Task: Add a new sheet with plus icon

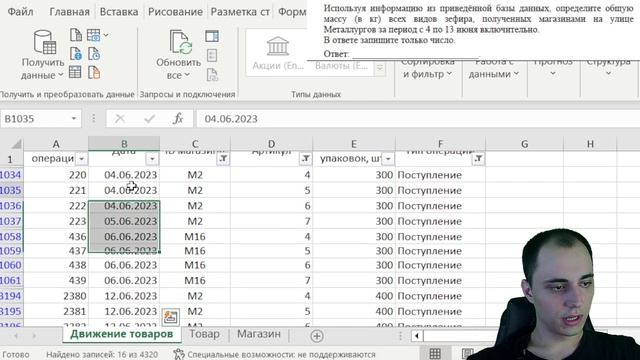Action: click(317, 336)
